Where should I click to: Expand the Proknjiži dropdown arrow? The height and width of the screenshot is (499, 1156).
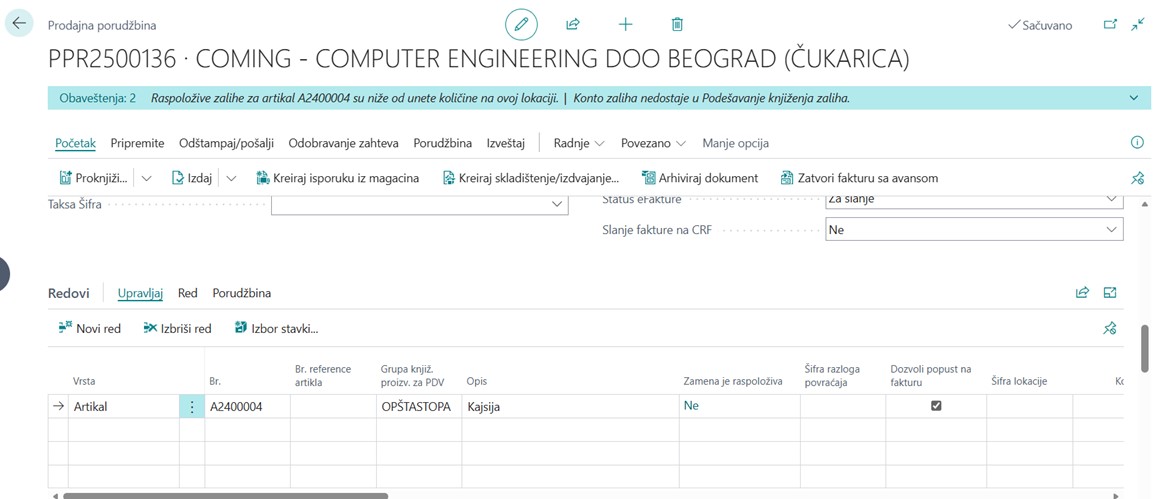146,178
